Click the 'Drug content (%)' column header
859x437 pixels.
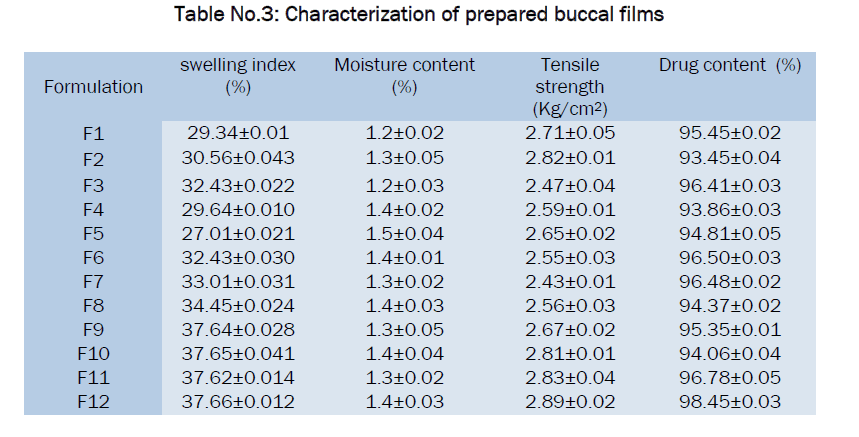731,66
